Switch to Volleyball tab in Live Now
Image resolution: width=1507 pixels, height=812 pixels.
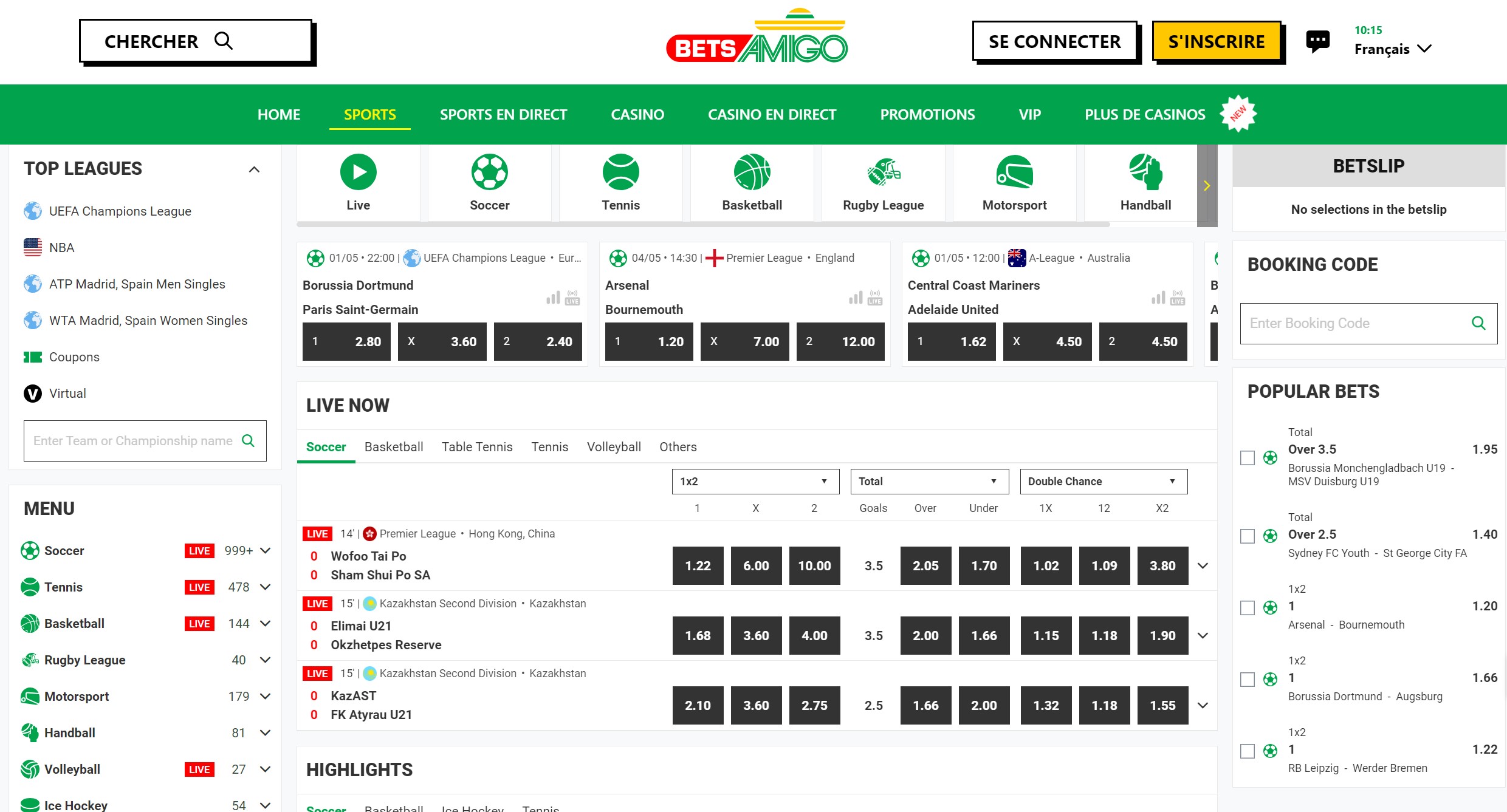(x=614, y=447)
